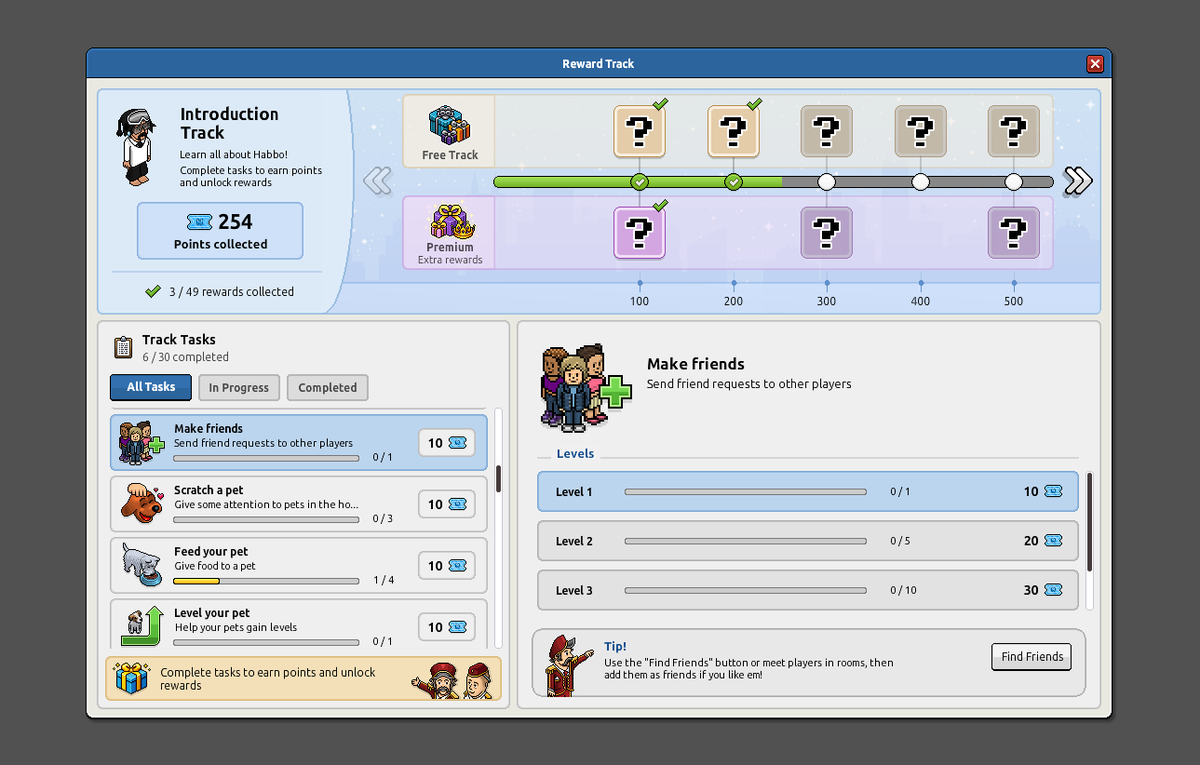This screenshot has height=765, width=1200.
Task: Switch to the Completed tab
Action: 327,387
